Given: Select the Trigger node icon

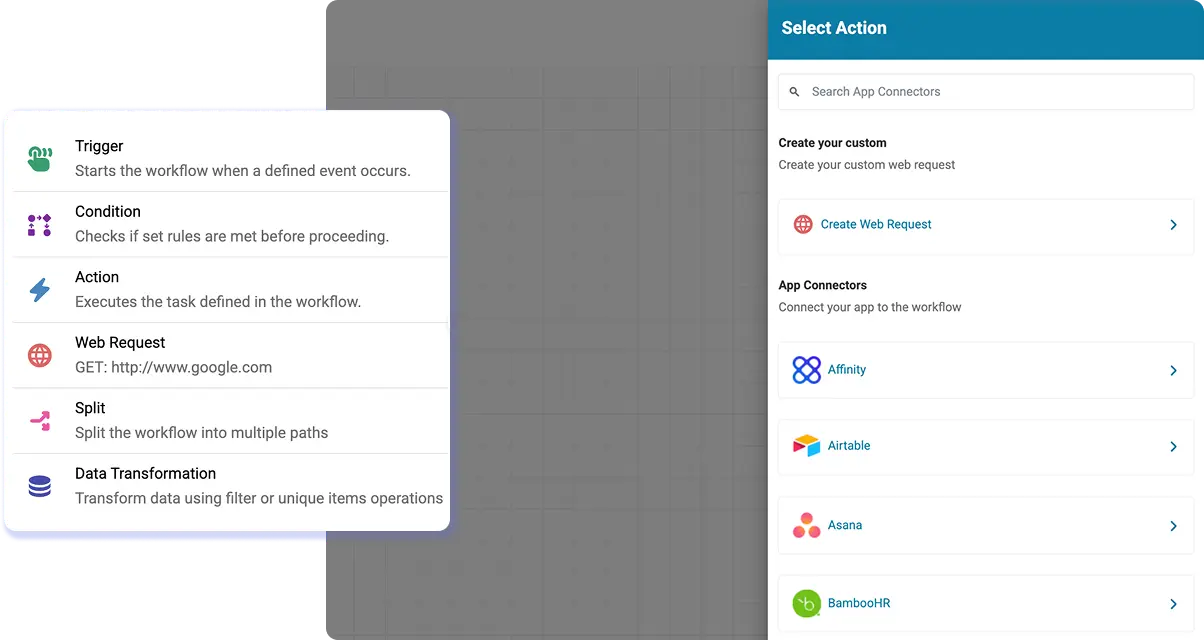Looking at the screenshot, I should [38, 156].
